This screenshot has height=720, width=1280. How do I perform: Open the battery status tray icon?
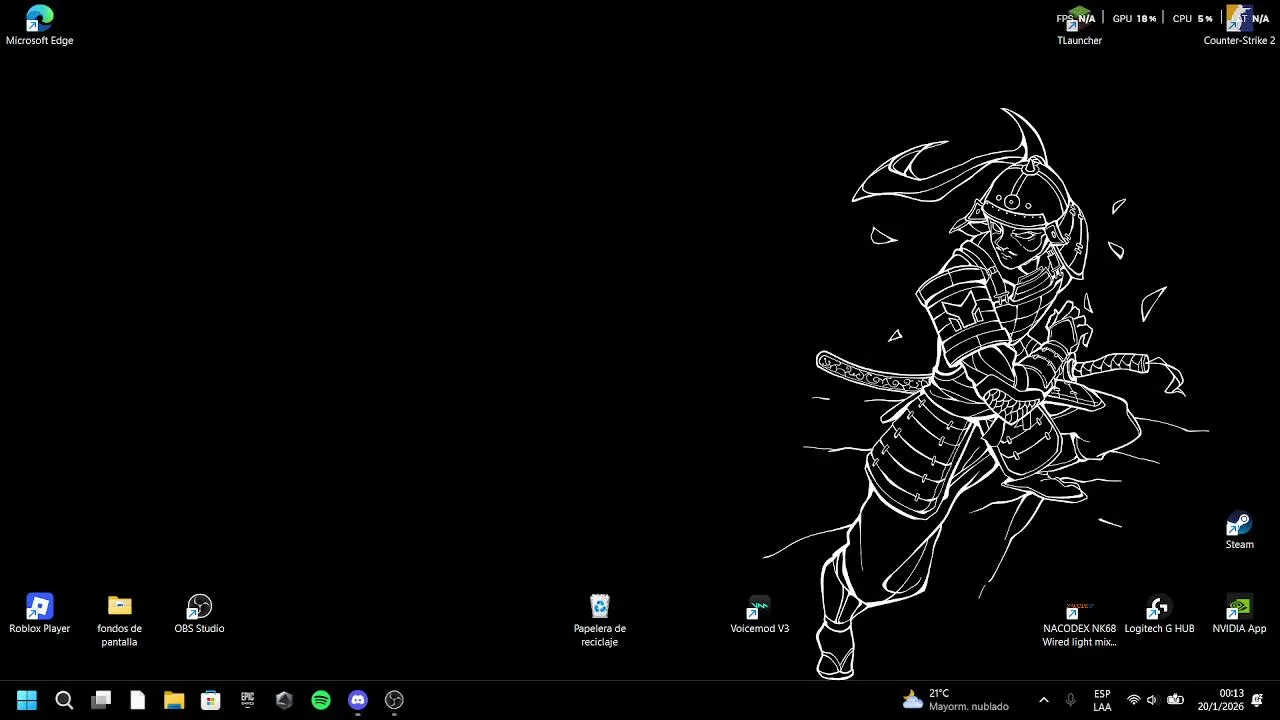point(1176,700)
